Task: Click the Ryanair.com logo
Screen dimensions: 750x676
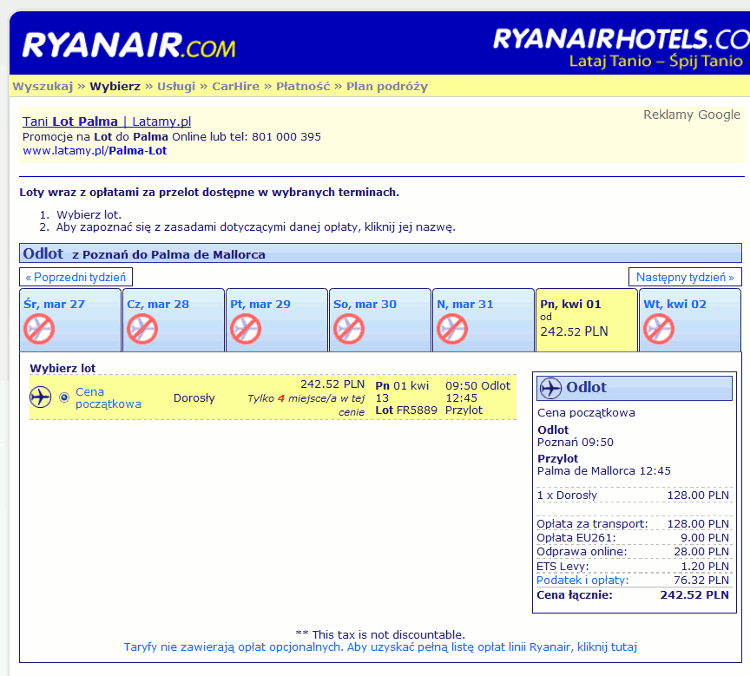Action: 129,45
